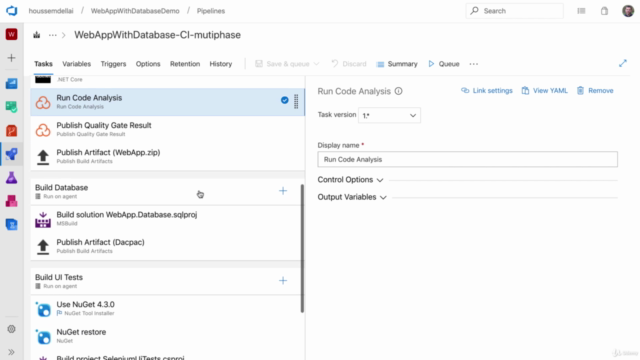
Task: Open the work items list icon in header
Action: (x=581, y=11)
